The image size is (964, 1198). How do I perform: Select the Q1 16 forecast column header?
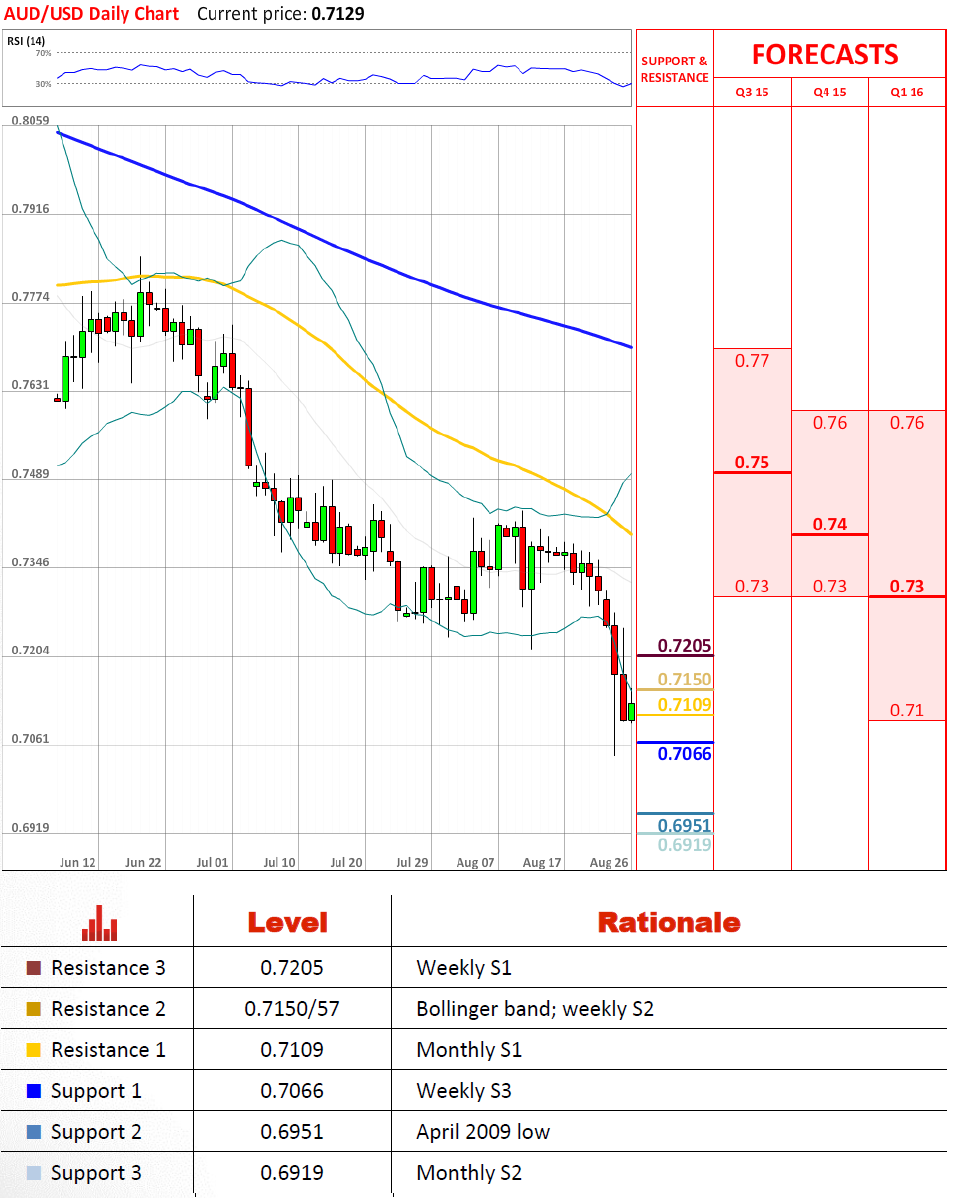point(906,92)
